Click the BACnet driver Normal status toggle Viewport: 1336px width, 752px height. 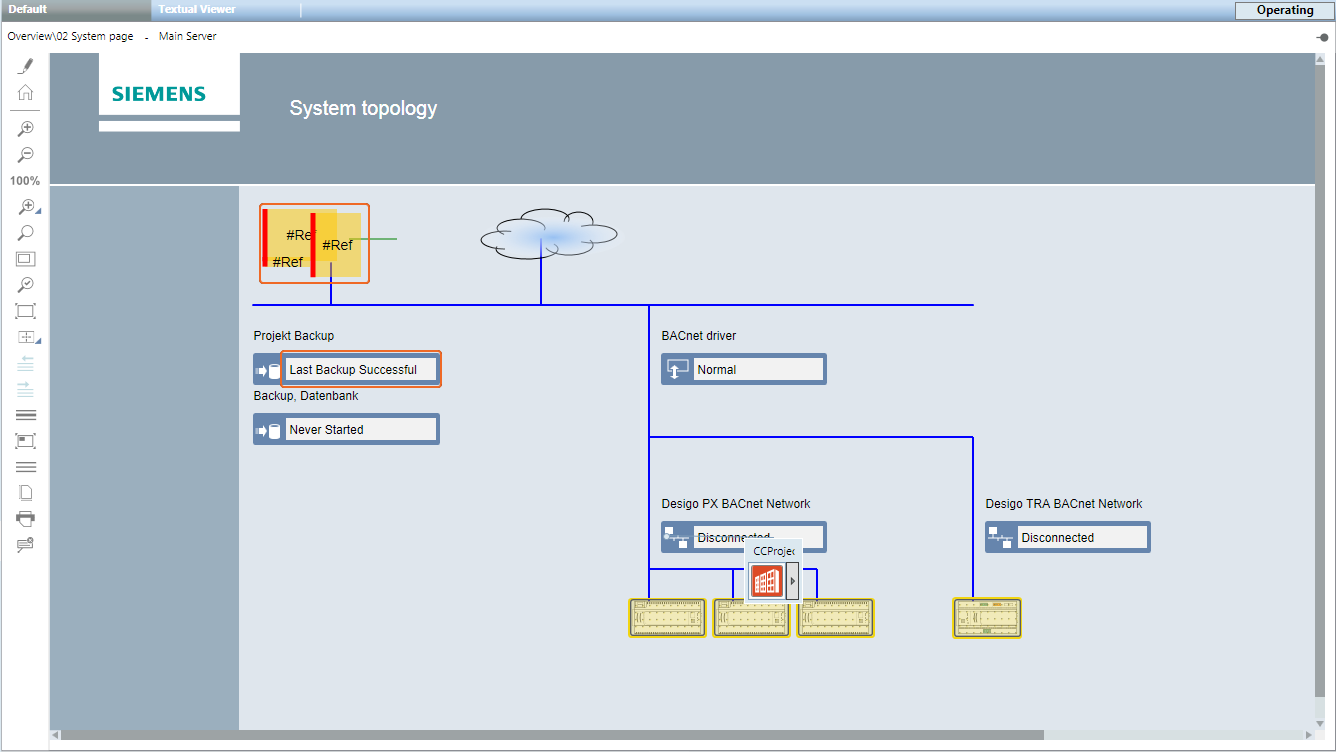point(743,369)
